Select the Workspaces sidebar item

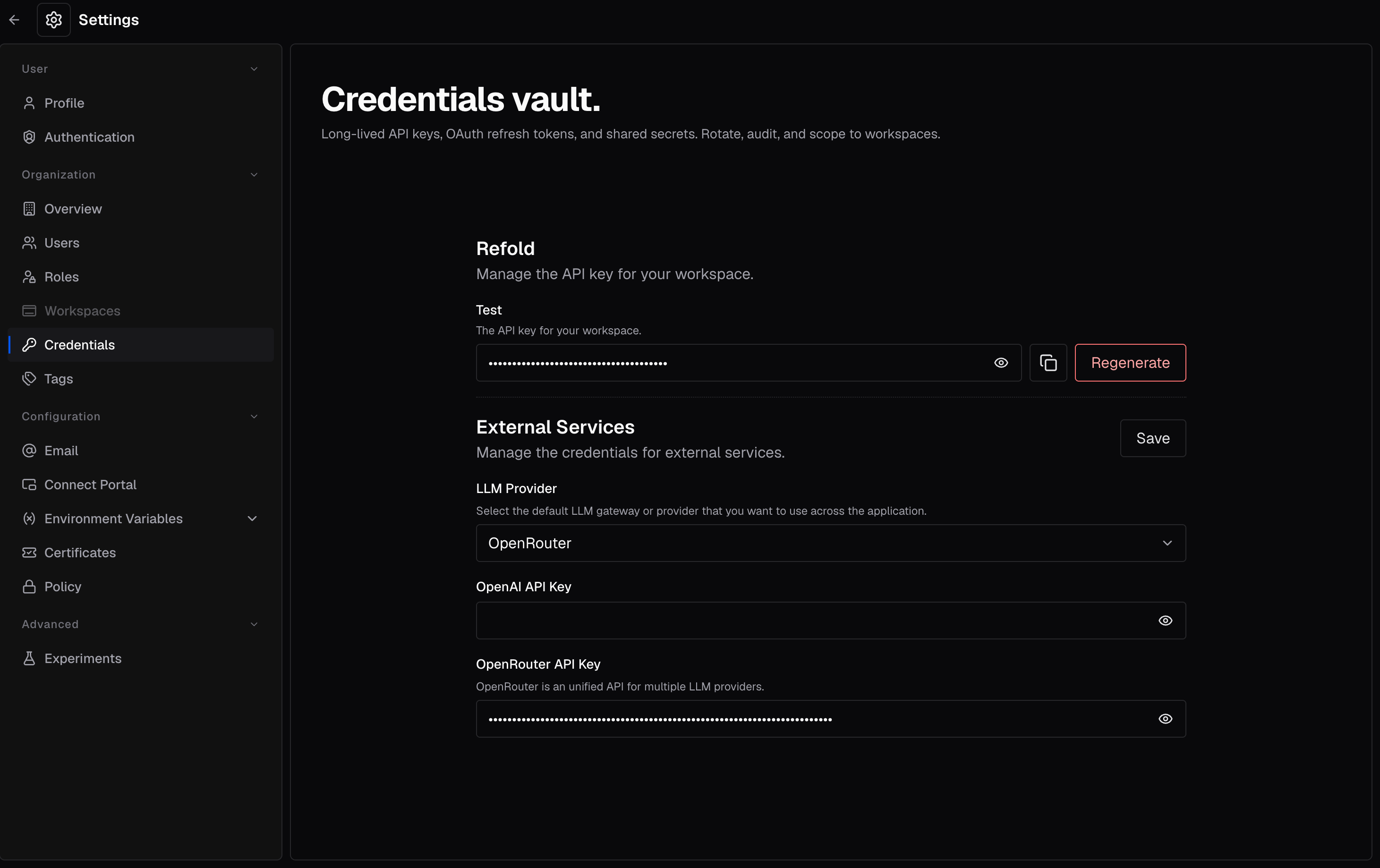coord(141,311)
